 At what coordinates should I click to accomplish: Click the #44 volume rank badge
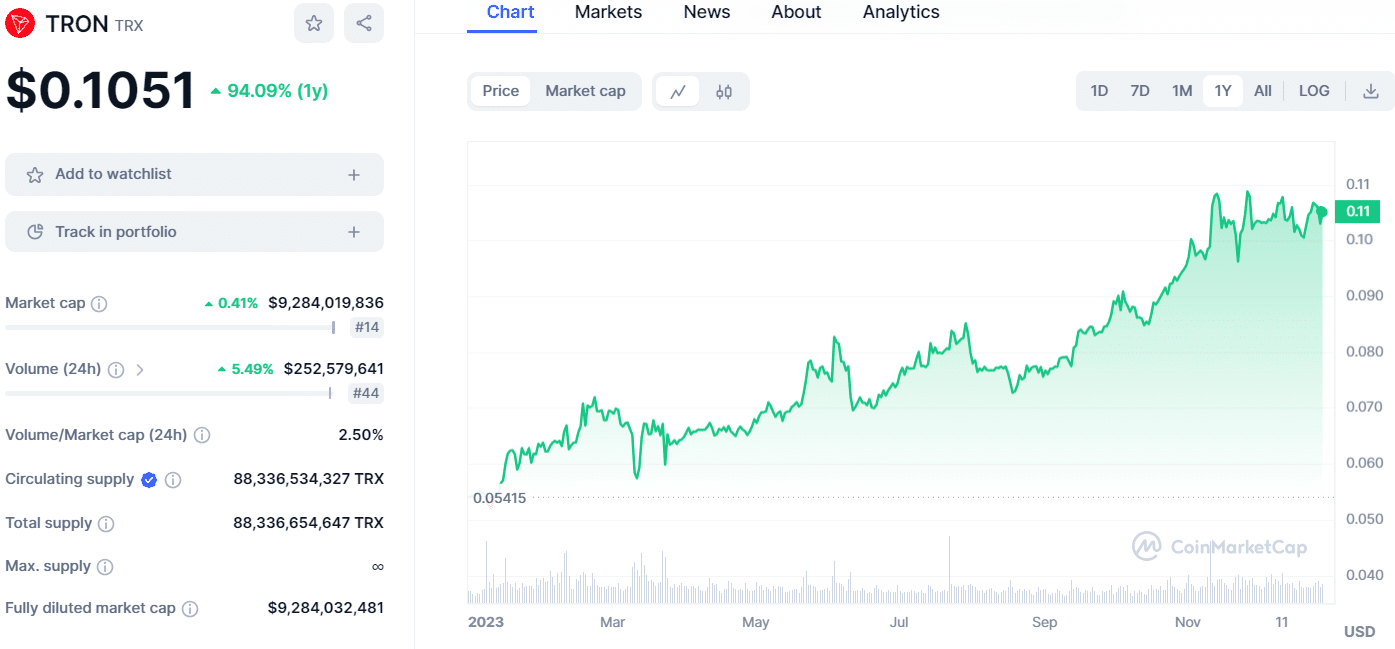point(366,393)
